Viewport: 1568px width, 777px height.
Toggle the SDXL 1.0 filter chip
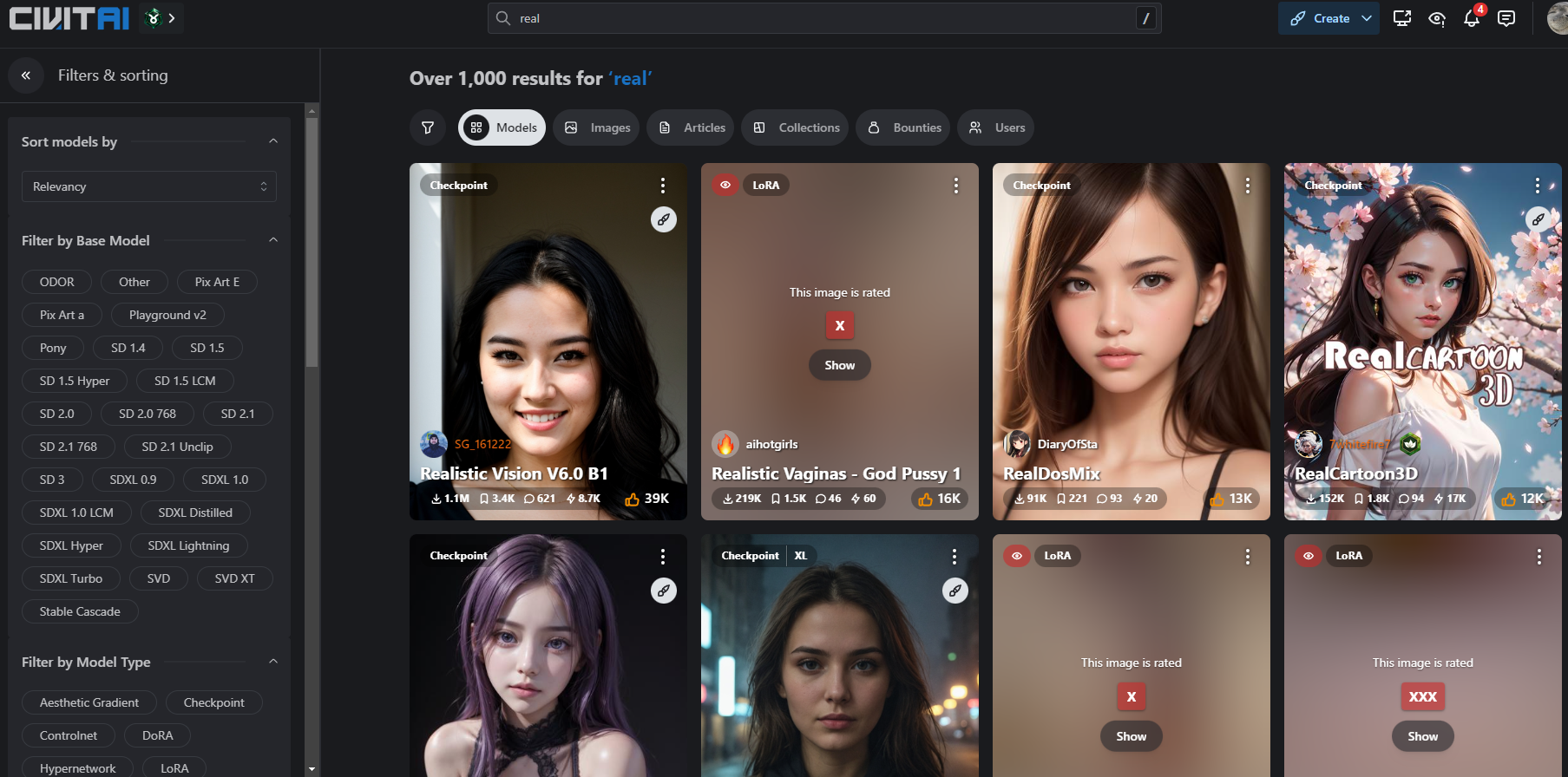point(225,480)
